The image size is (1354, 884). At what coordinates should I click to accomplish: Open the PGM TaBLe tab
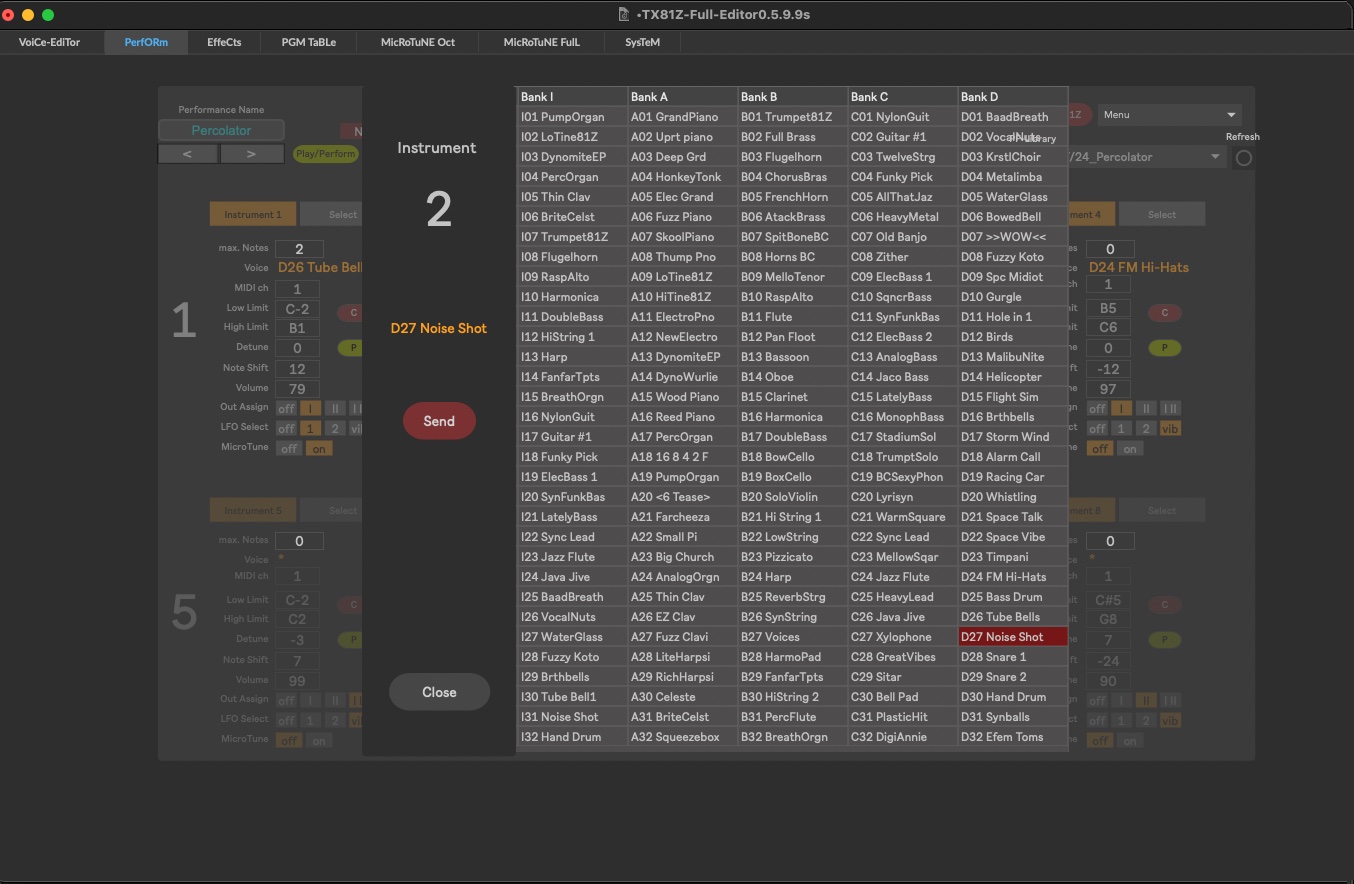click(x=309, y=42)
